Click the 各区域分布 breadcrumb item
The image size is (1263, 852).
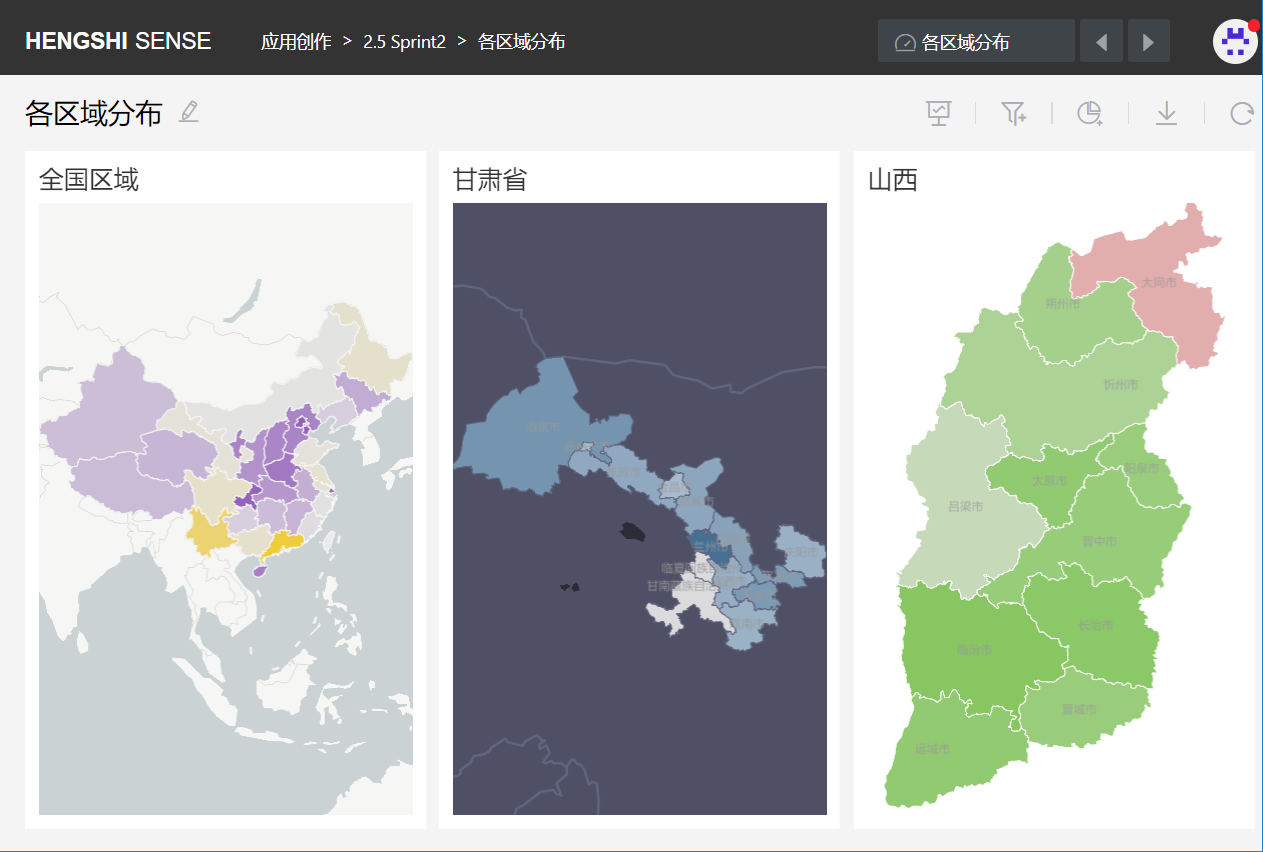[522, 42]
